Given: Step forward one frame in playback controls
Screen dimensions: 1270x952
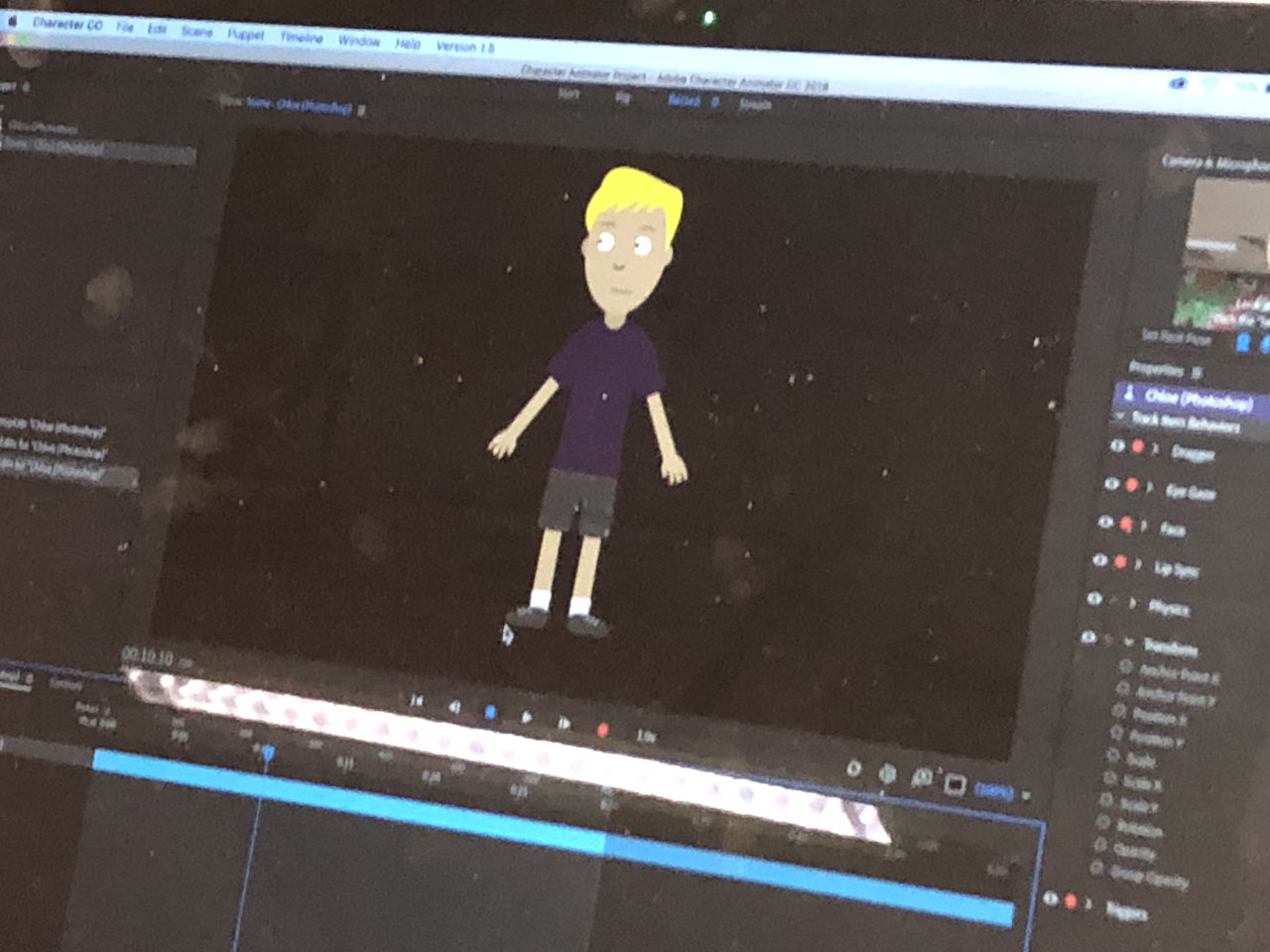Looking at the screenshot, I should tap(564, 723).
